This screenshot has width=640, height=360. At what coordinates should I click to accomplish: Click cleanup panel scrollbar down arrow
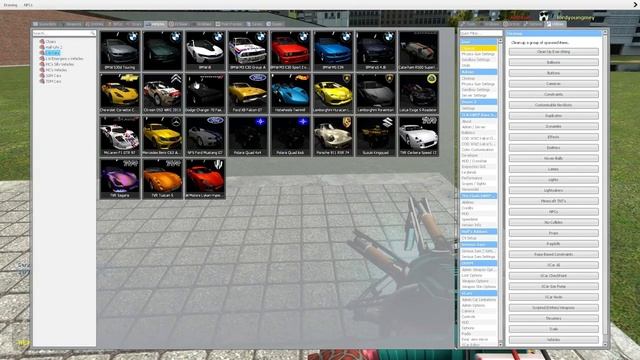(x=605, y=344)
